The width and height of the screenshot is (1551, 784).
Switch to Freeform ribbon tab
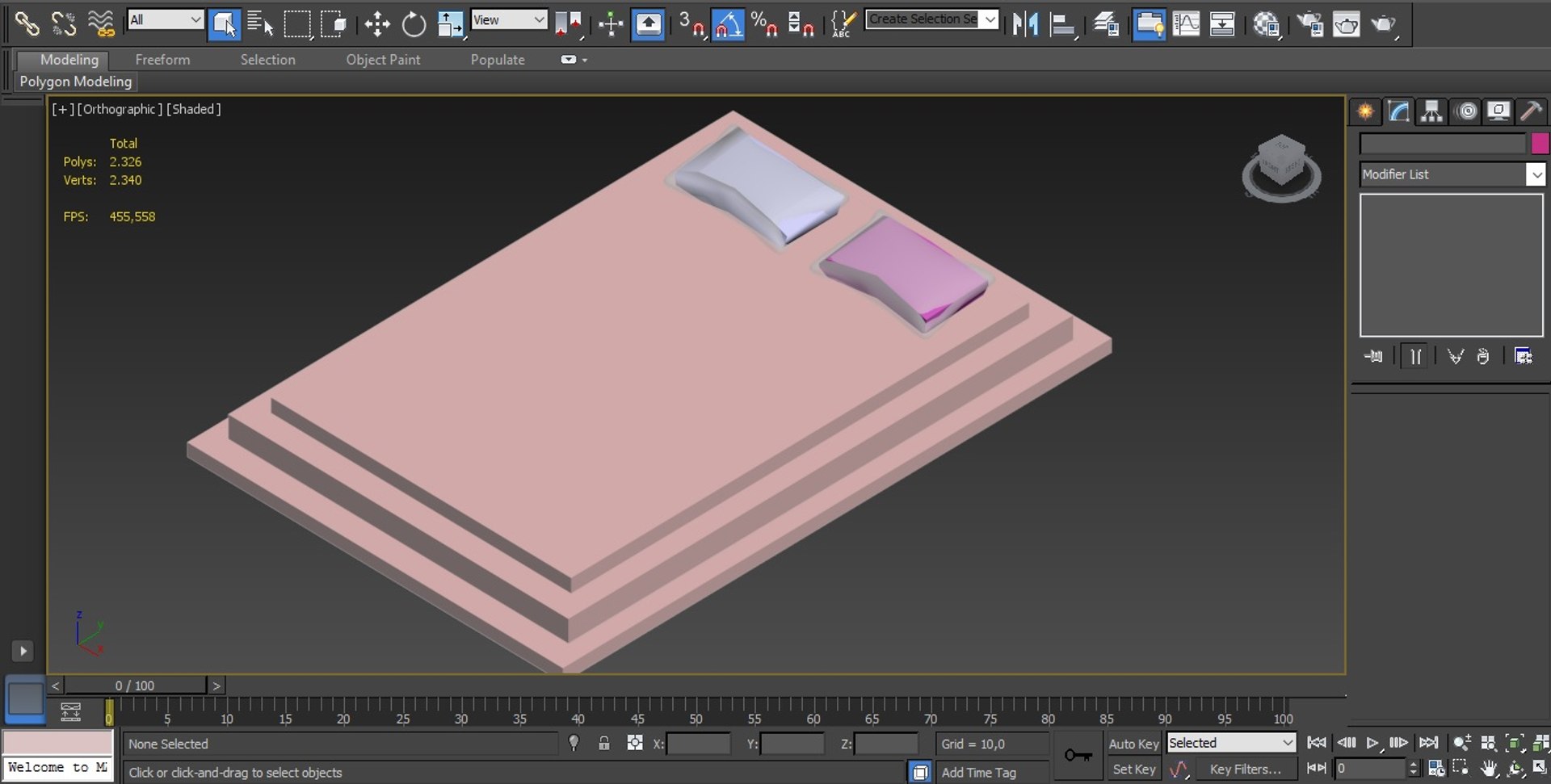point(162,60)
